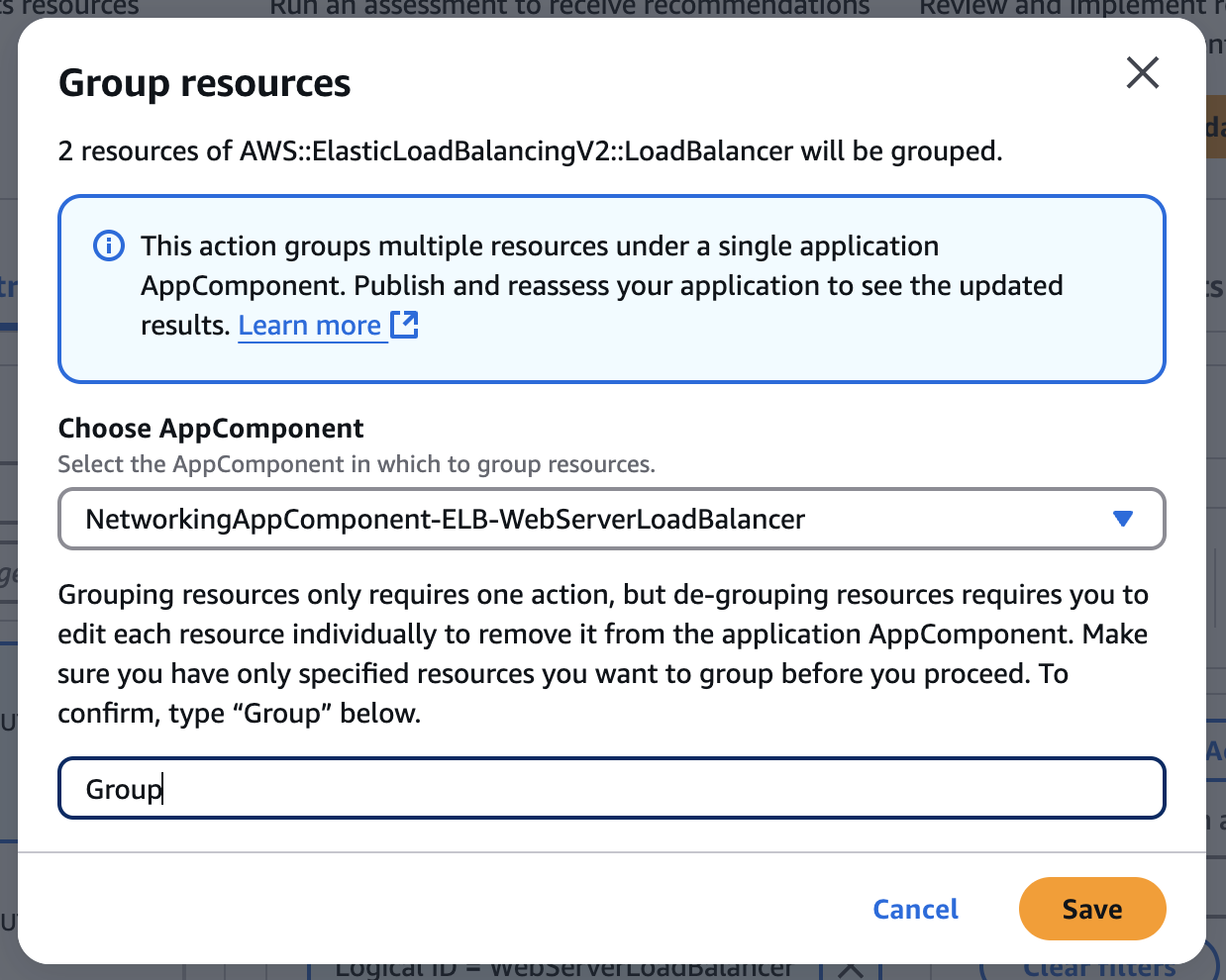Click inside the blue informational banner
The width and height of the screenshot is (1226, 980).
[611, 287]
